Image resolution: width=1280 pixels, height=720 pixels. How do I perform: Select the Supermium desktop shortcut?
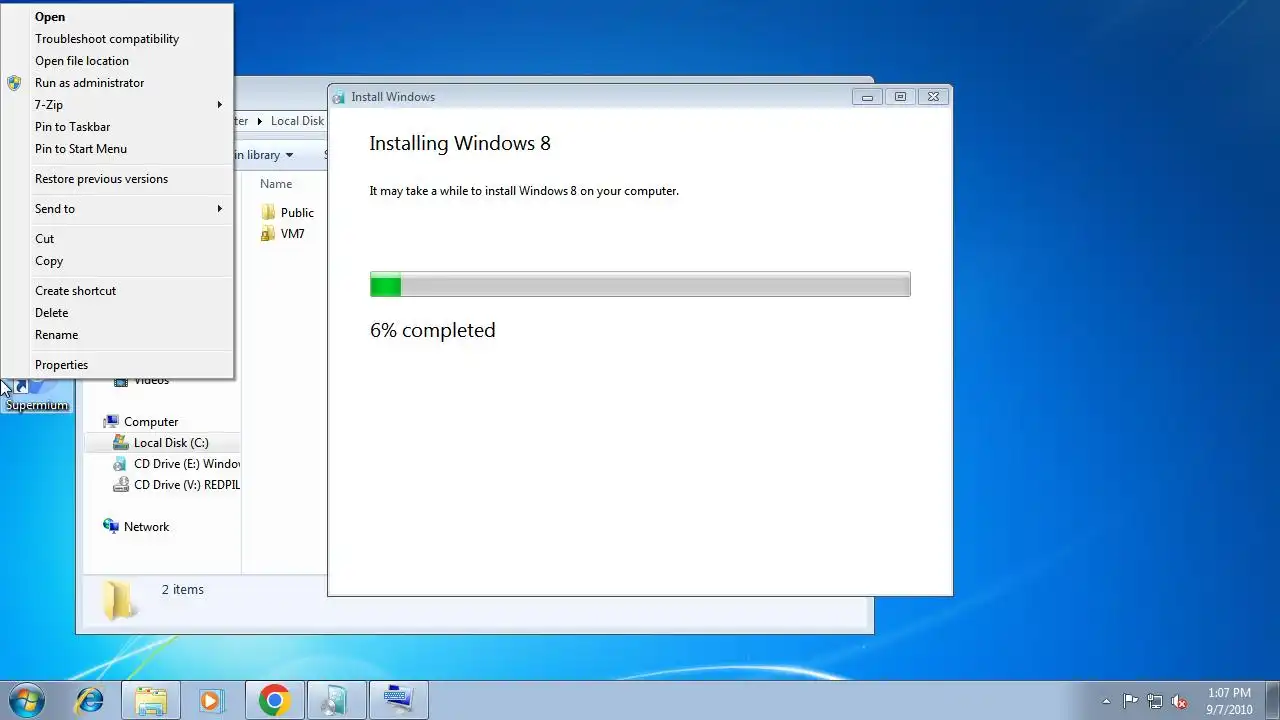(36, 396)
